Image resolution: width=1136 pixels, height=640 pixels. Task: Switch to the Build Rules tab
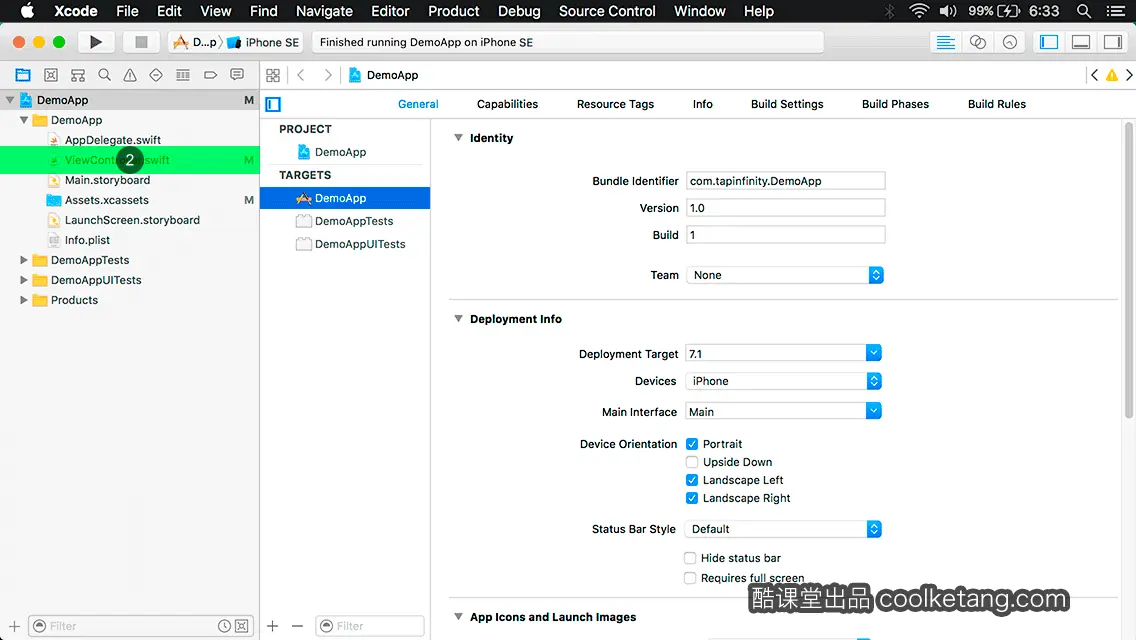click(996, 104)
